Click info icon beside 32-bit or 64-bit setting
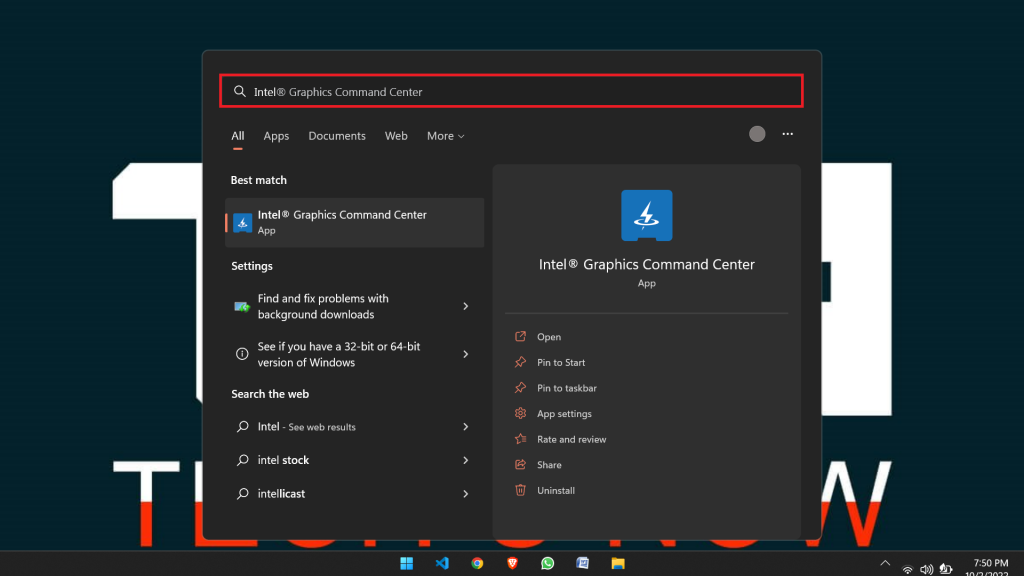 (x=242, y=354)
